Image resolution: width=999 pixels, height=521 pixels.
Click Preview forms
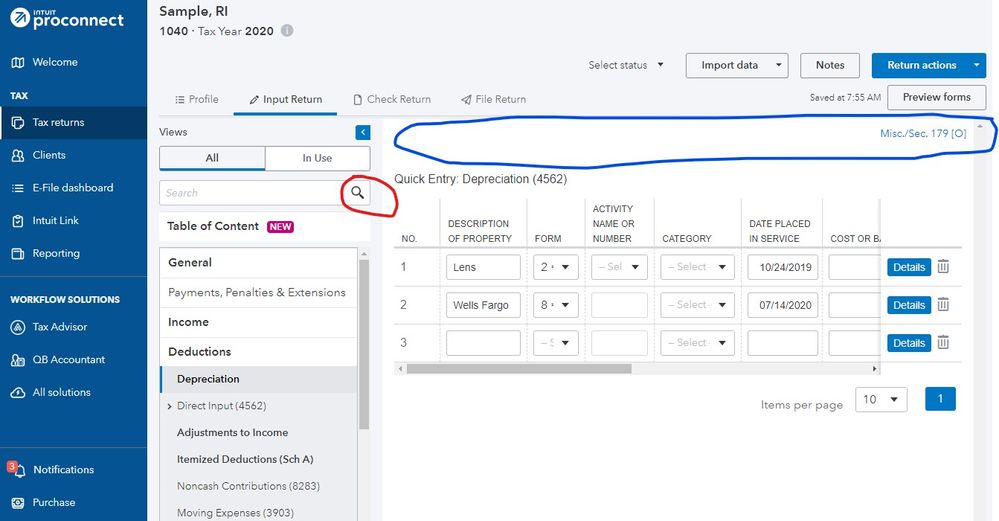[x=936, y=97]
